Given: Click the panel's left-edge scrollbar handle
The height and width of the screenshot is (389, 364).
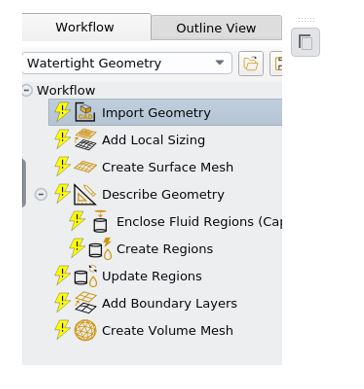Looking at the screenshot, I should click(24, 183).
